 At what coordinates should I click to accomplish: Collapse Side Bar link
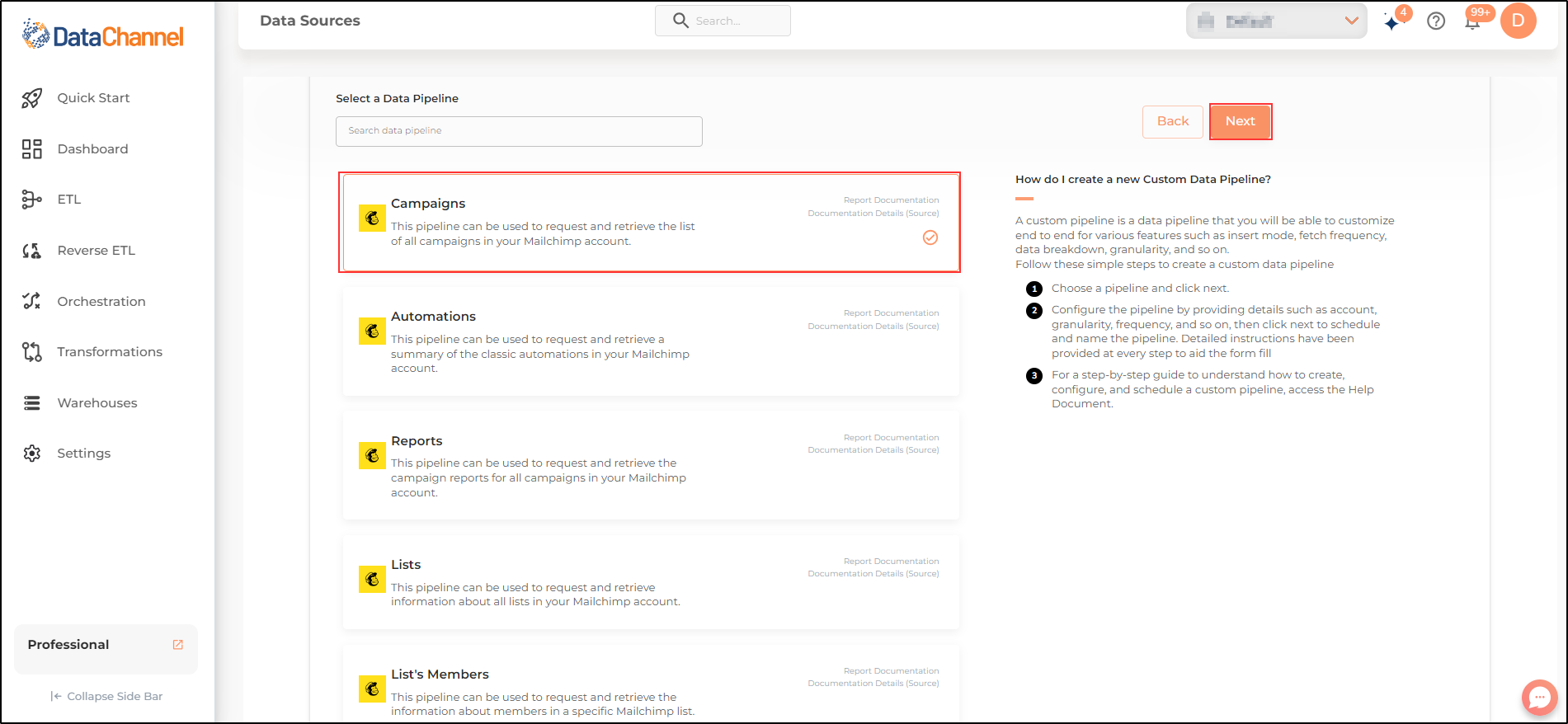pyautogui.click(x=106, y=697)
